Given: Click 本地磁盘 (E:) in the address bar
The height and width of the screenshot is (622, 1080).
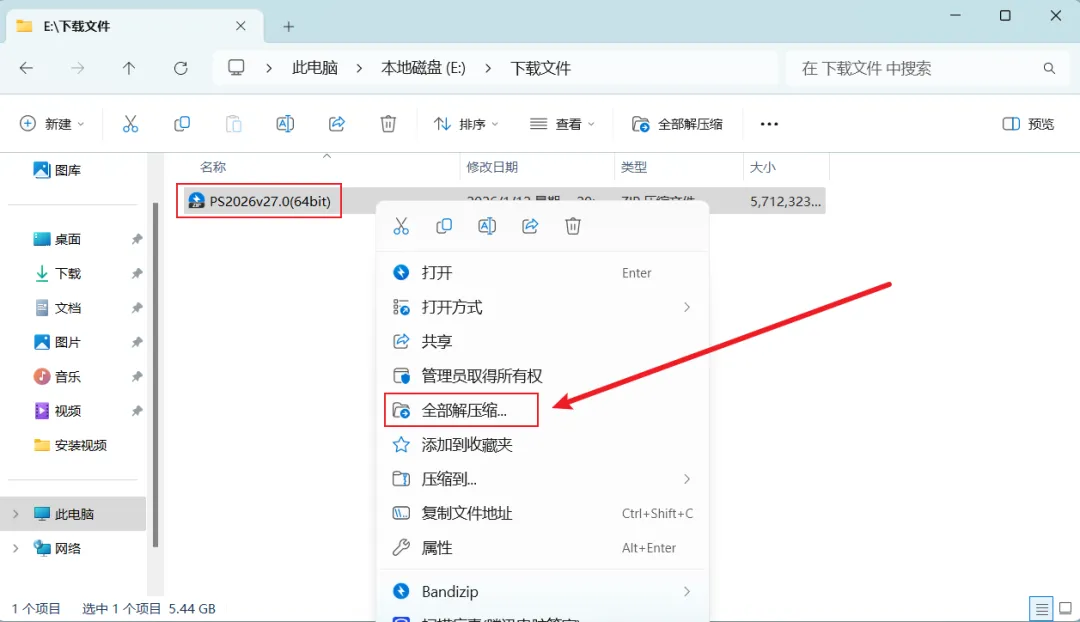Looking at the screenshot, I should click(423, 68).
